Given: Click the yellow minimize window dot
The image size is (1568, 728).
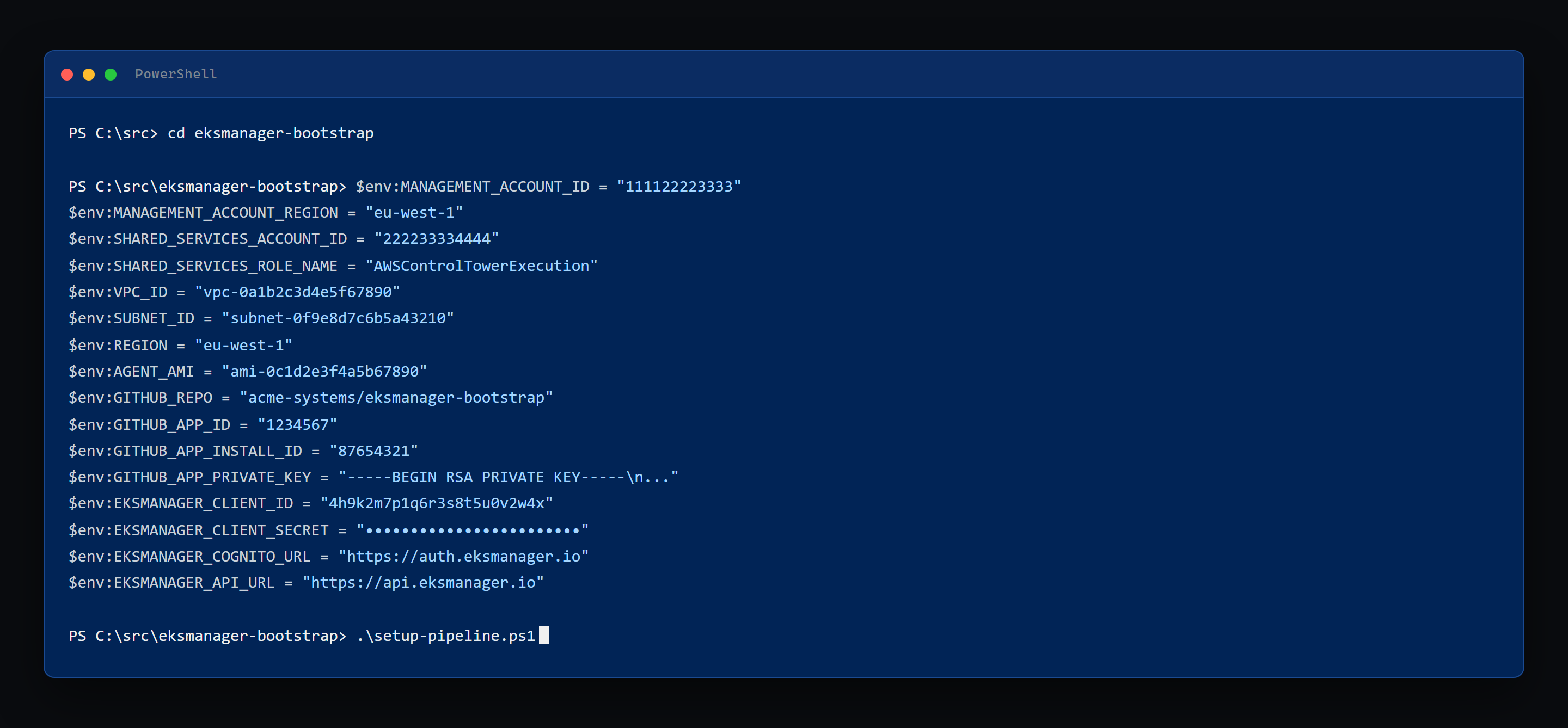Looking at the screenshot, I should coord(89,74).
